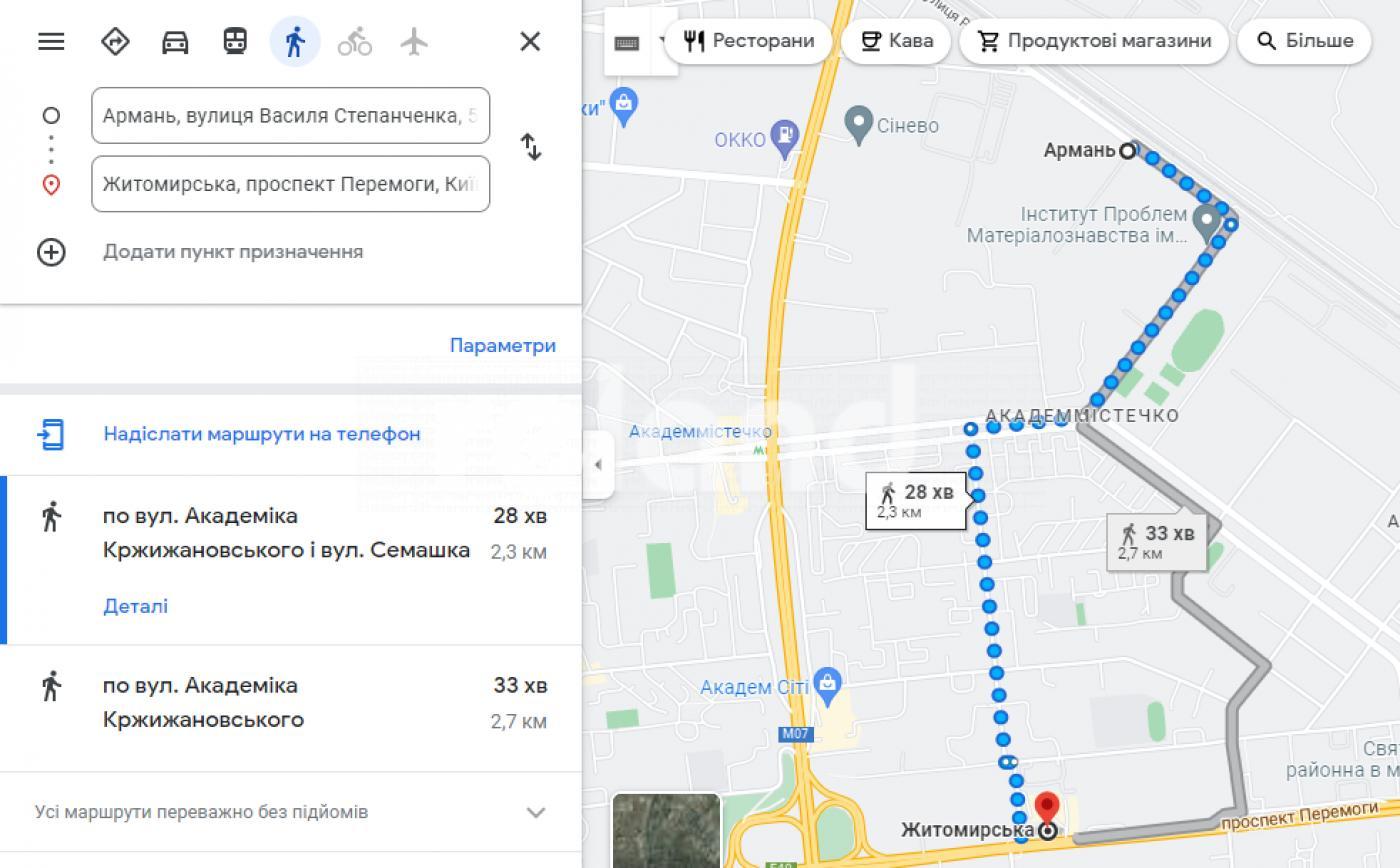Select the public transit travel mode
This screenshot has height=868, width=1400.
[235, 41]
